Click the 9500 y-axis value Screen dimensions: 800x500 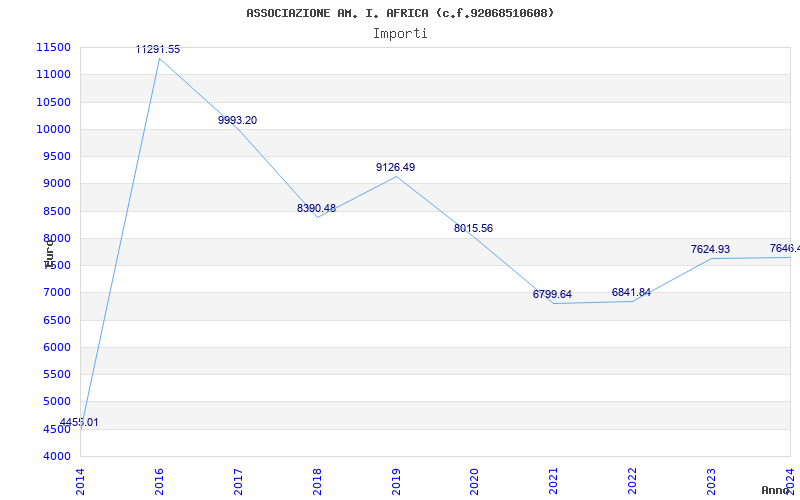click(56, 157)
